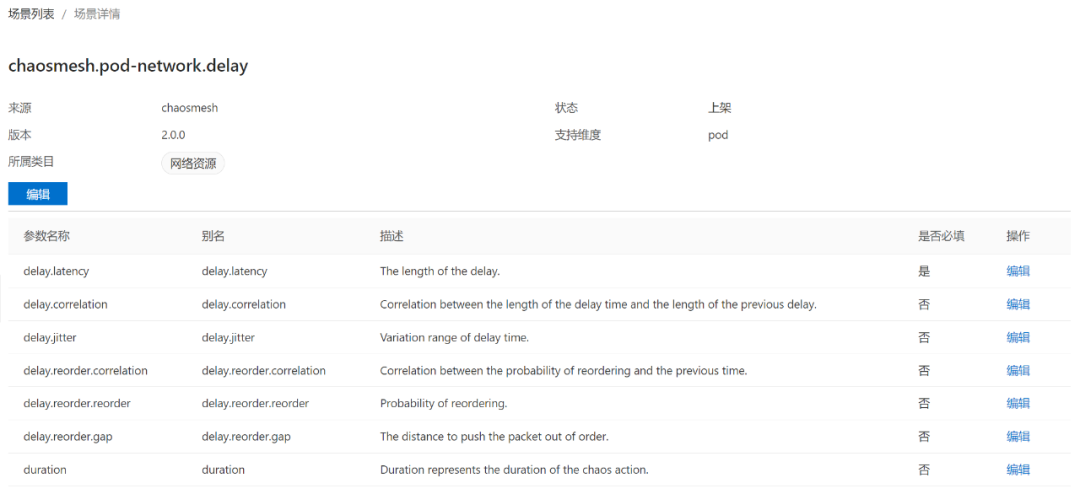This screenshot has width=1080, height=494.
Task: Go back to 场景列表 breadcrumb
Action: (31, 15)
